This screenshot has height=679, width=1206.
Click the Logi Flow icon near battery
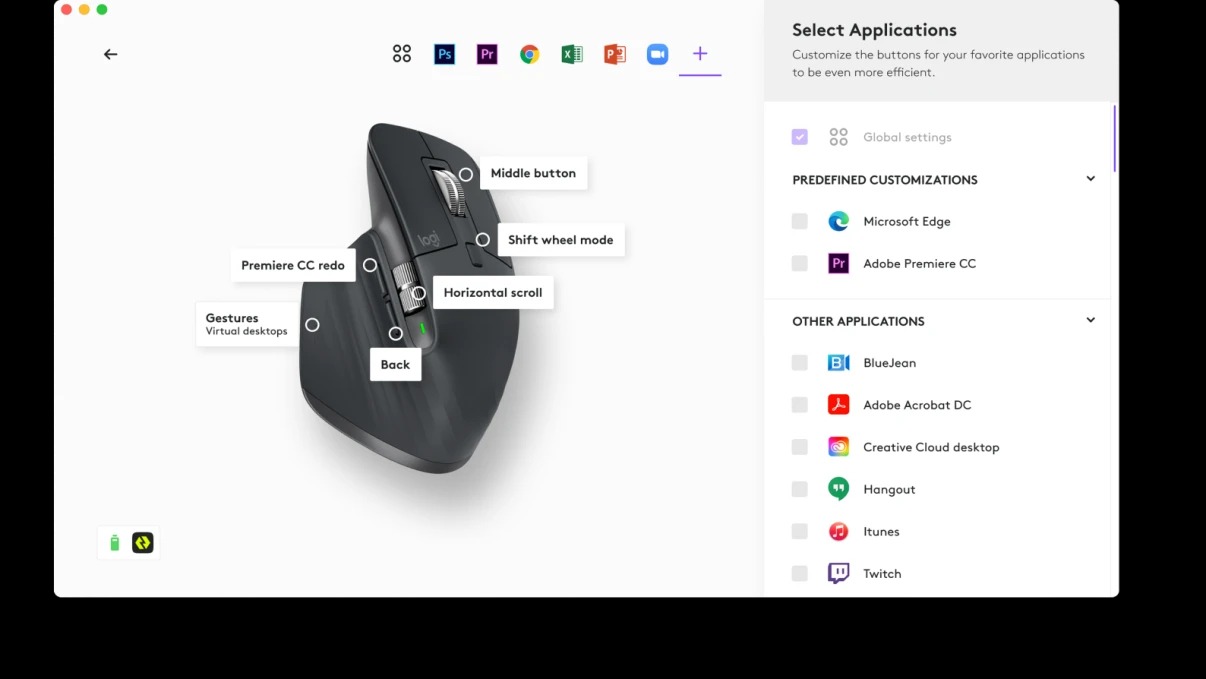[143, 543]
